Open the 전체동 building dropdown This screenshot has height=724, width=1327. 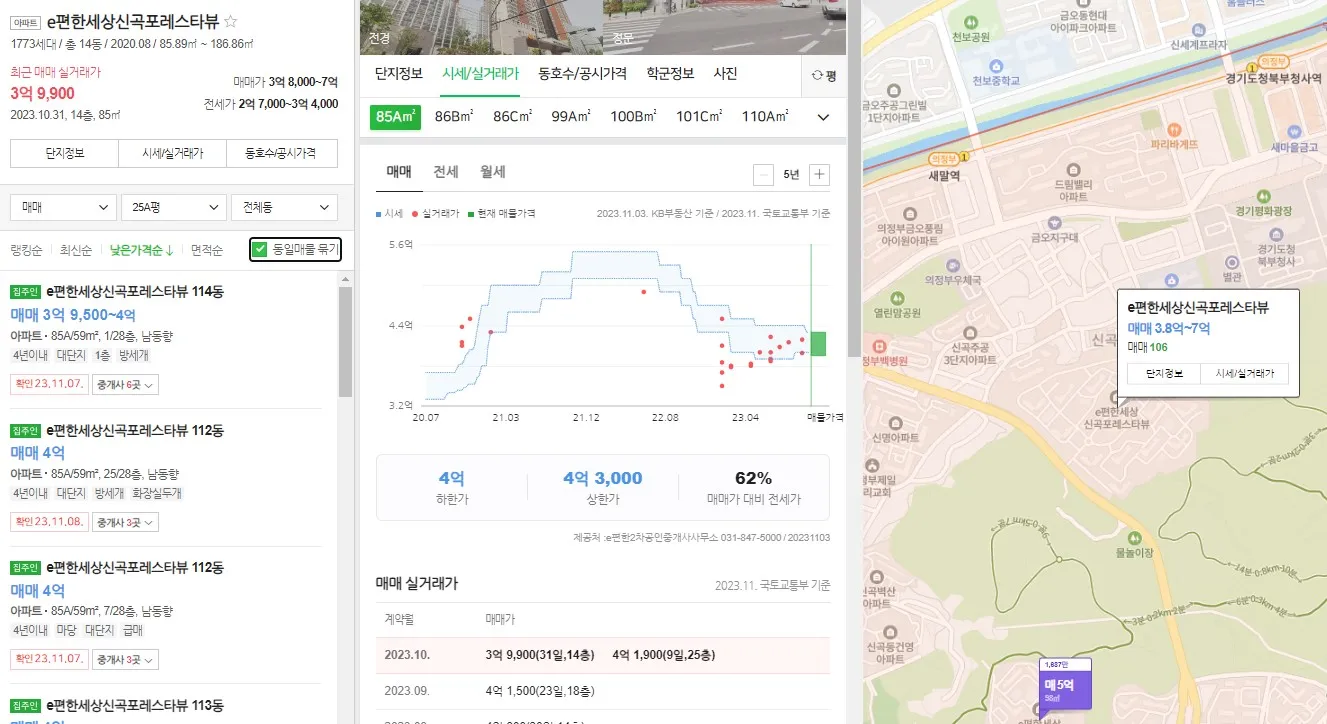click(x=284, y=207)
